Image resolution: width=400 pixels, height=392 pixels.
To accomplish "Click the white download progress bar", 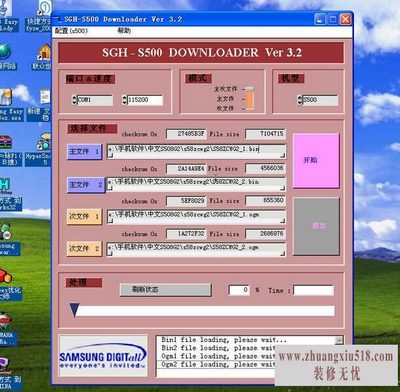I will tap(205, 311).
